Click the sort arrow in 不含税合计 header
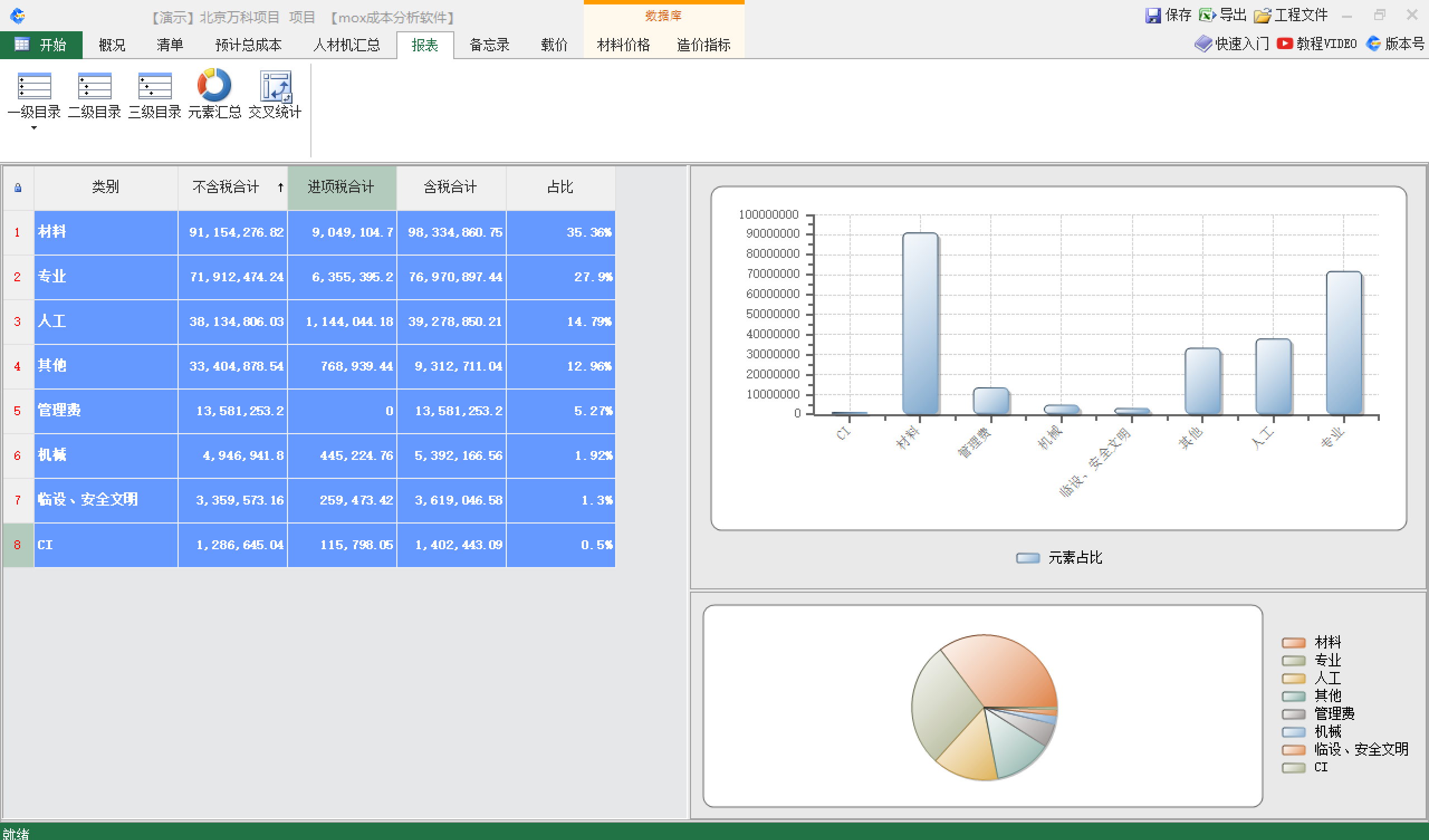 [x=280, y=187]
